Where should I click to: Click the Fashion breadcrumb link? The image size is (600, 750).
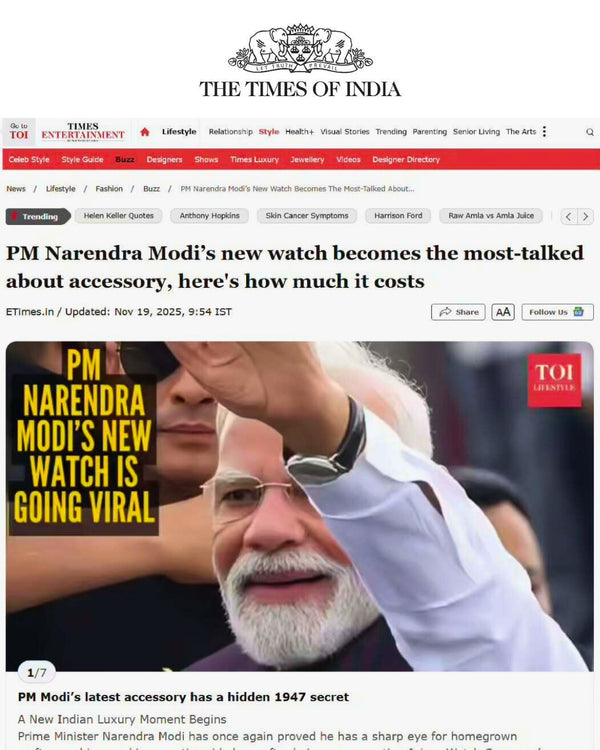(109, 189)
